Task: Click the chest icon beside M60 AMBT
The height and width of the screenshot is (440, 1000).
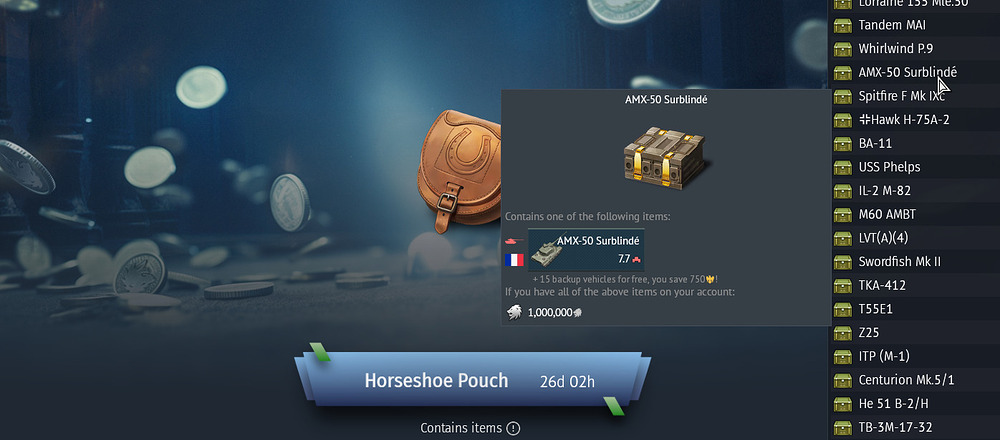Action: (x=843, y=214)
